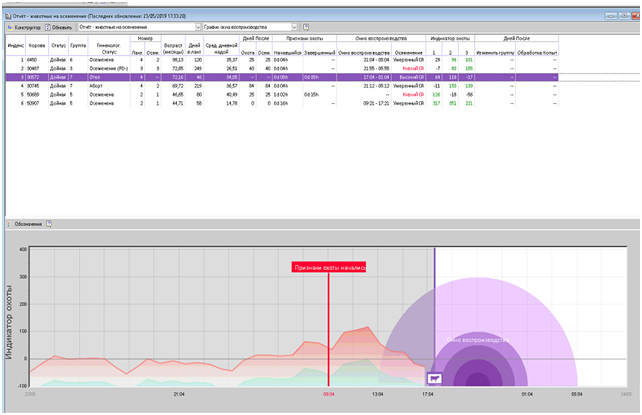Click the 21:04 time label on the chart axis
642x415 pixels.
[179, 394]
